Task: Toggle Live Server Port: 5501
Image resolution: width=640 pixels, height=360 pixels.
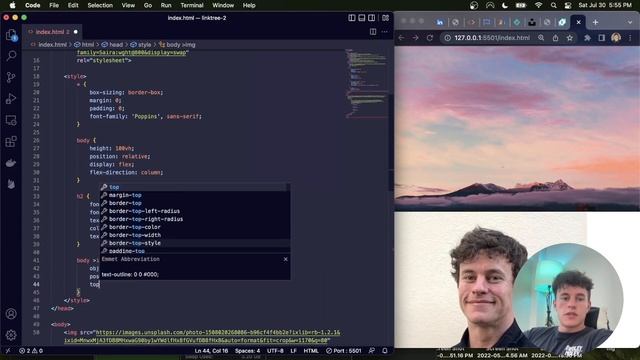Action: click(344, 351)
